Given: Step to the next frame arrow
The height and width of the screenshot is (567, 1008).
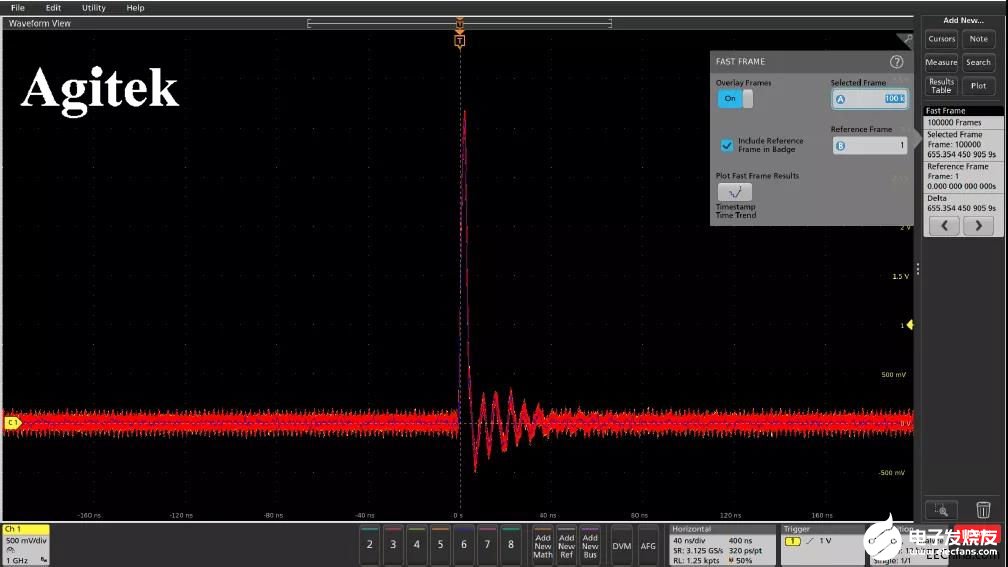Looking at the screenshot, I should point(978,226).
